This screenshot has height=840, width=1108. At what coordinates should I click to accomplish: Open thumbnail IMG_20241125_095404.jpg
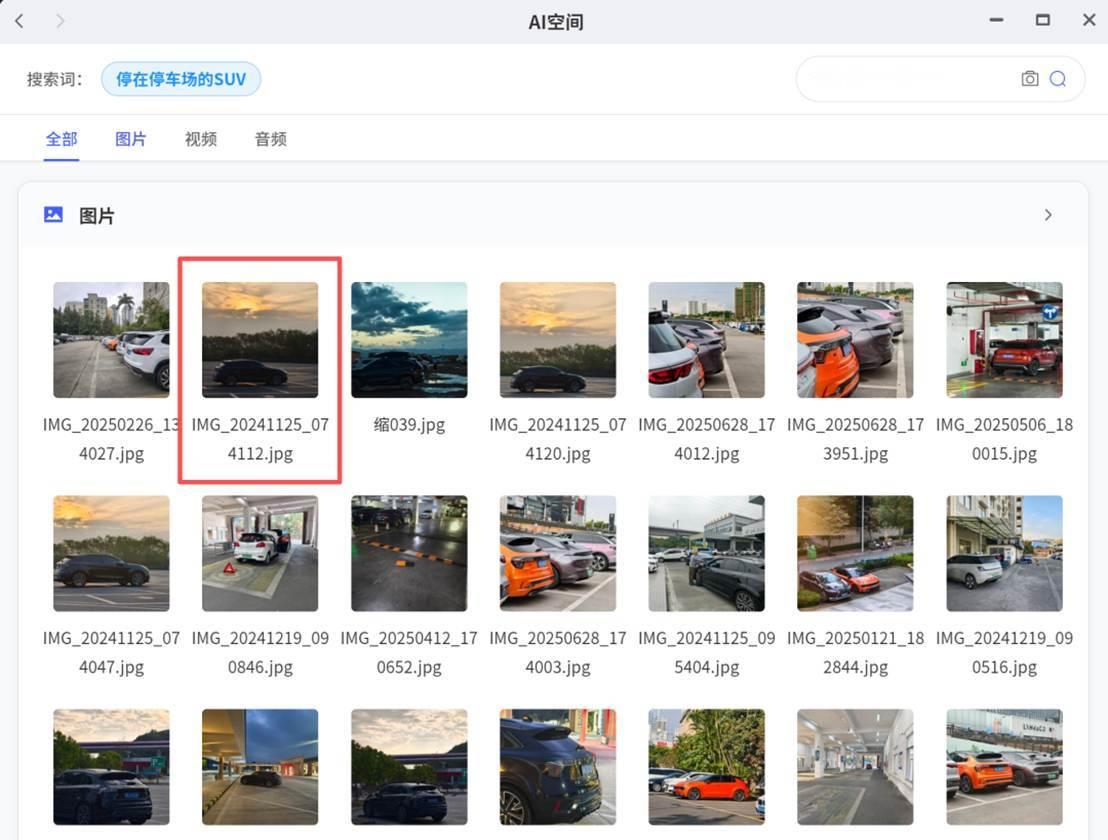tap(707, 553)
